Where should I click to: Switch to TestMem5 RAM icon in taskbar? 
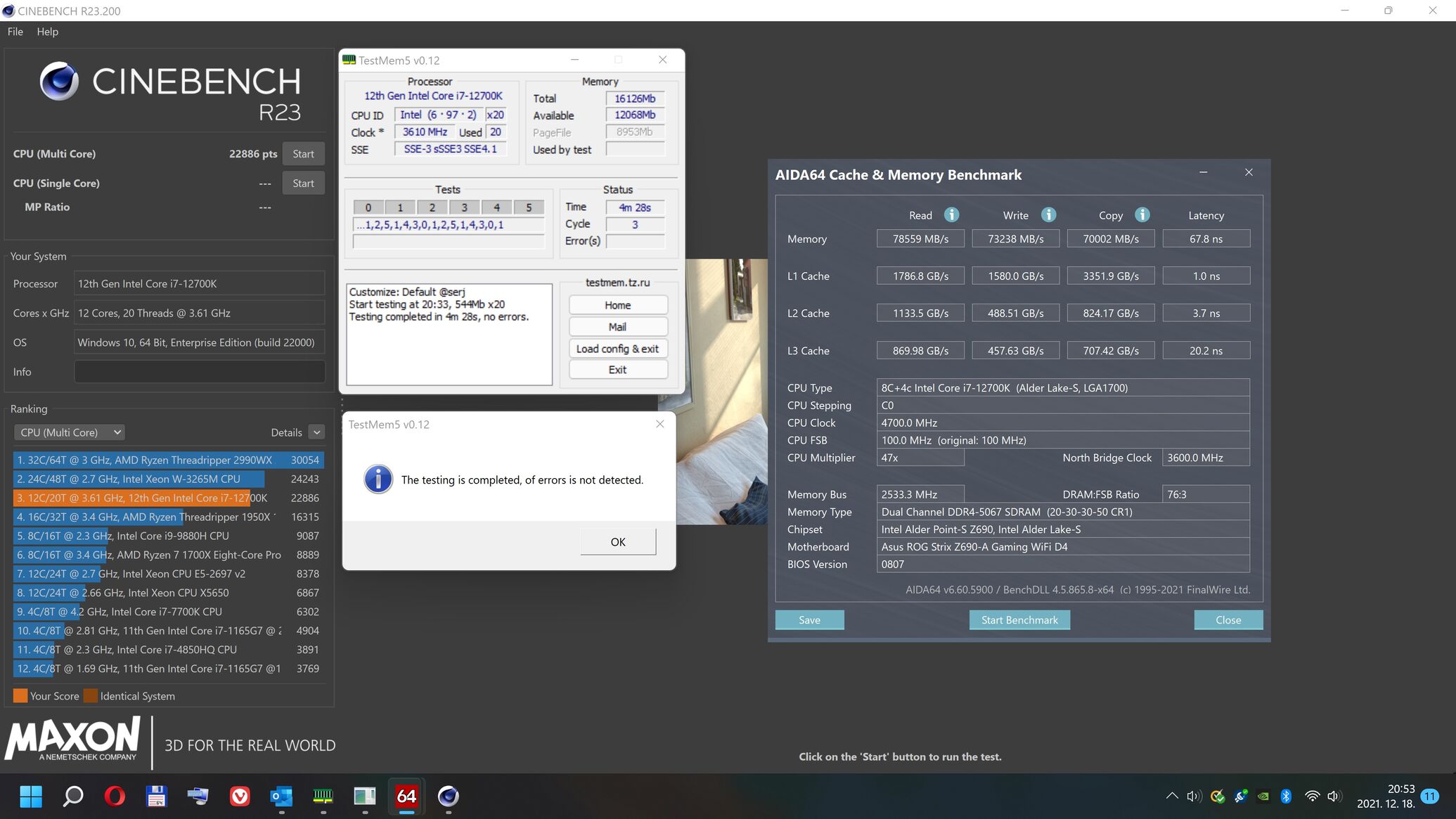coord(323,797)
